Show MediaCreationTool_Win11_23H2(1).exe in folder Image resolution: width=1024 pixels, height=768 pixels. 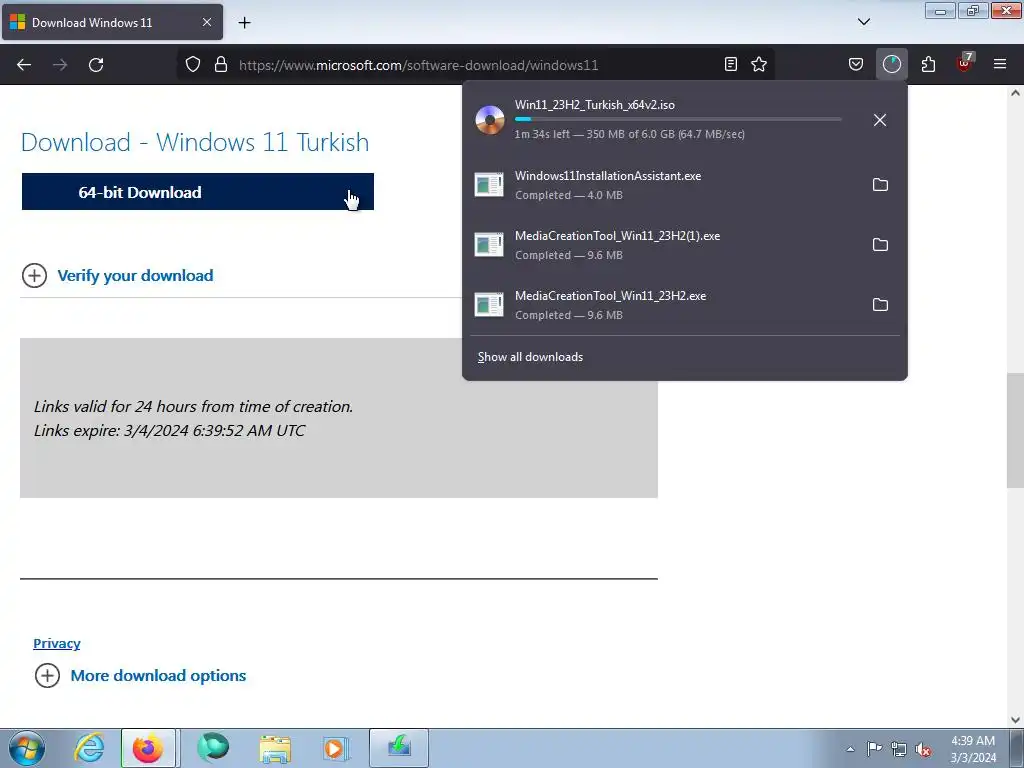[880, 245]
